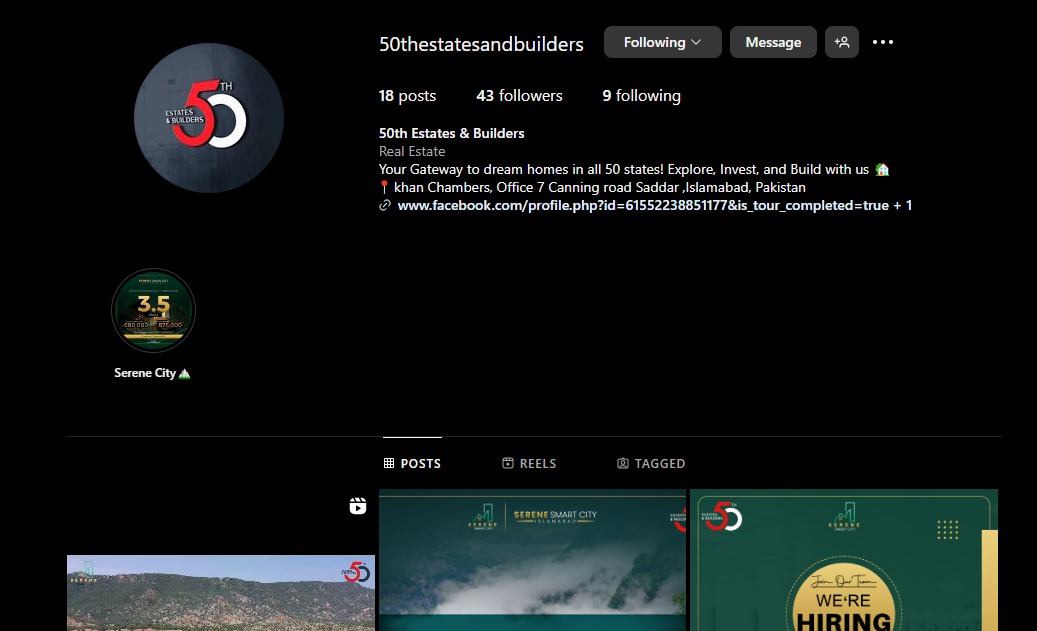Click the Real Estate category label
Image resolution: width=1037 pixels, height=631 pixels.
coord(411,151)
